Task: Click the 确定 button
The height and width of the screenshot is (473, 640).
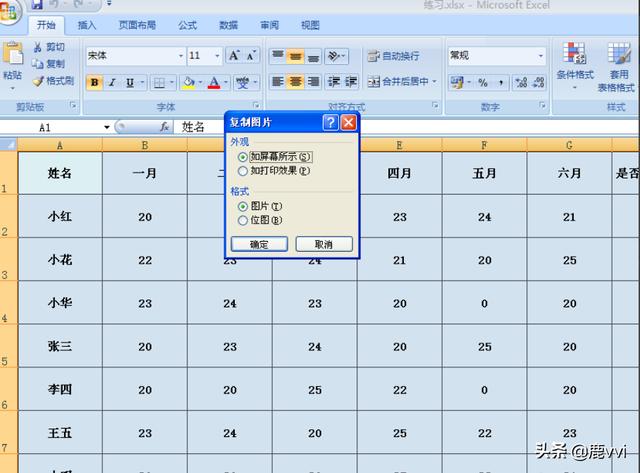Action: click(259, 244)
